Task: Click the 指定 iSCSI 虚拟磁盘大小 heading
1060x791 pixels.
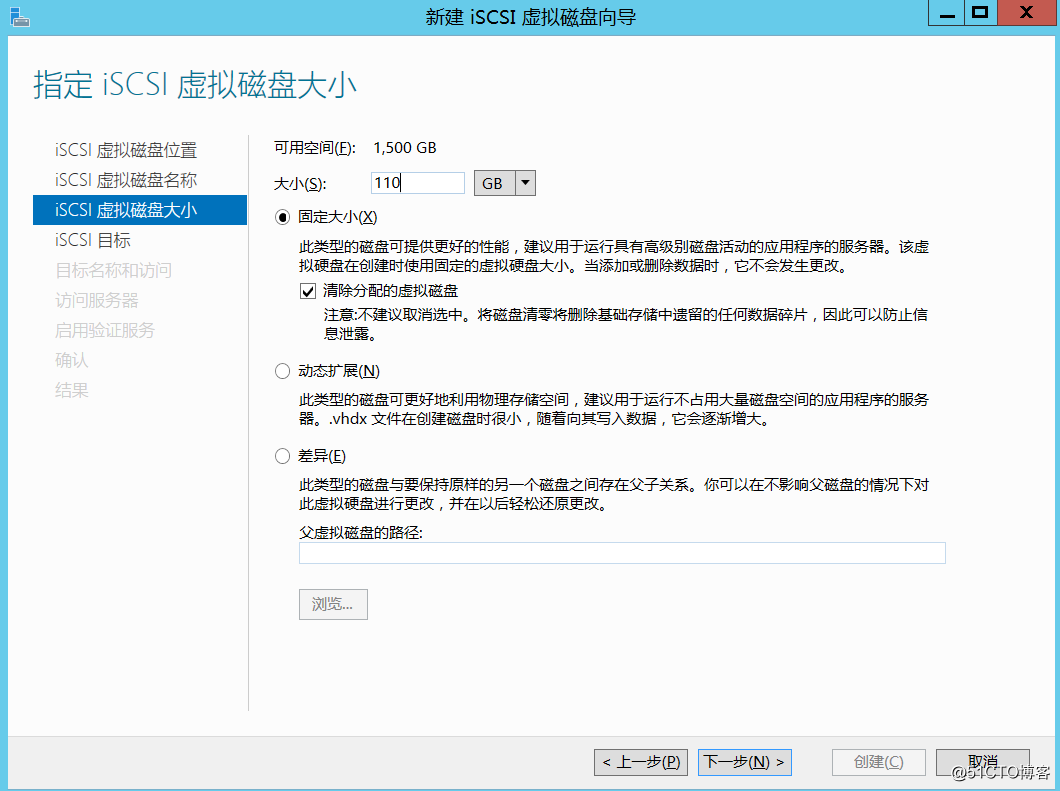Action: tap(195, 85)
